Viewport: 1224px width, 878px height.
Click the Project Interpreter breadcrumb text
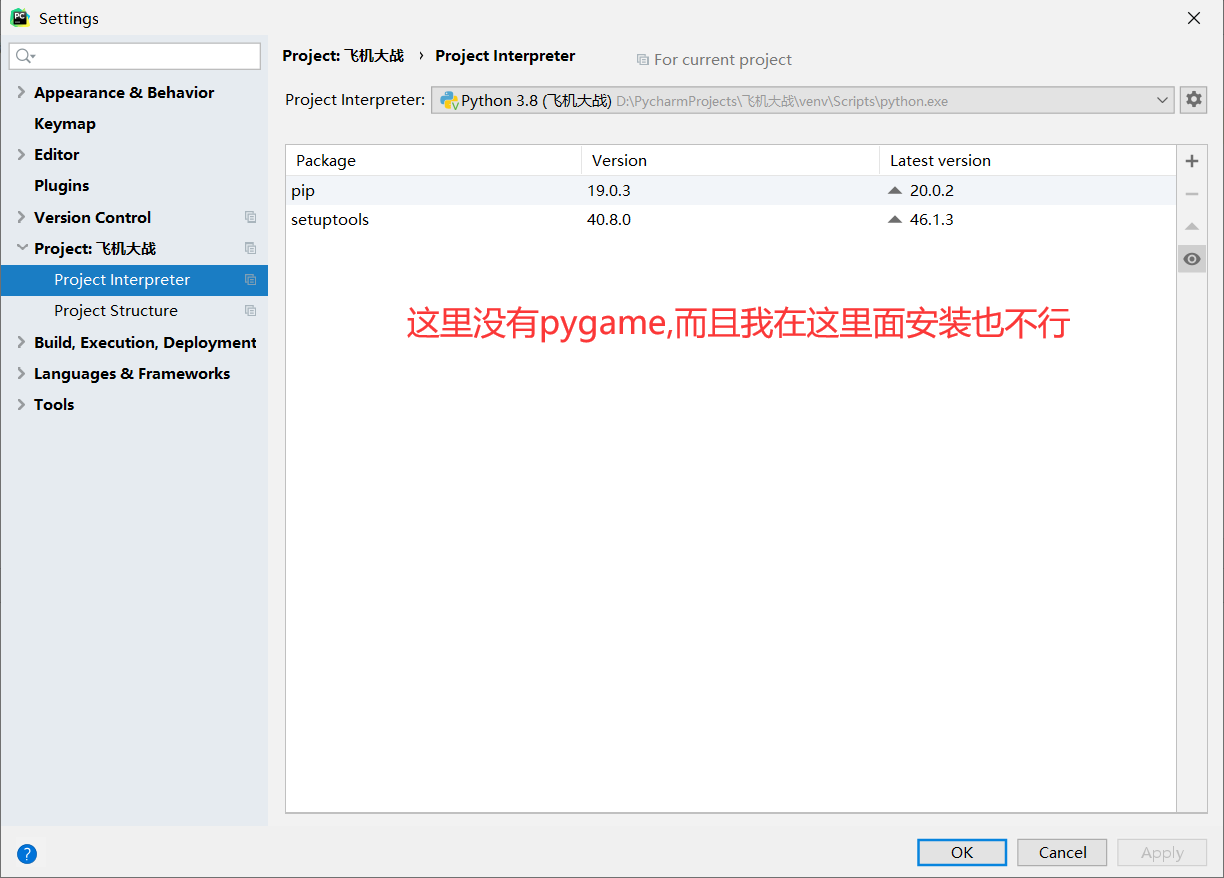(505, 56)
